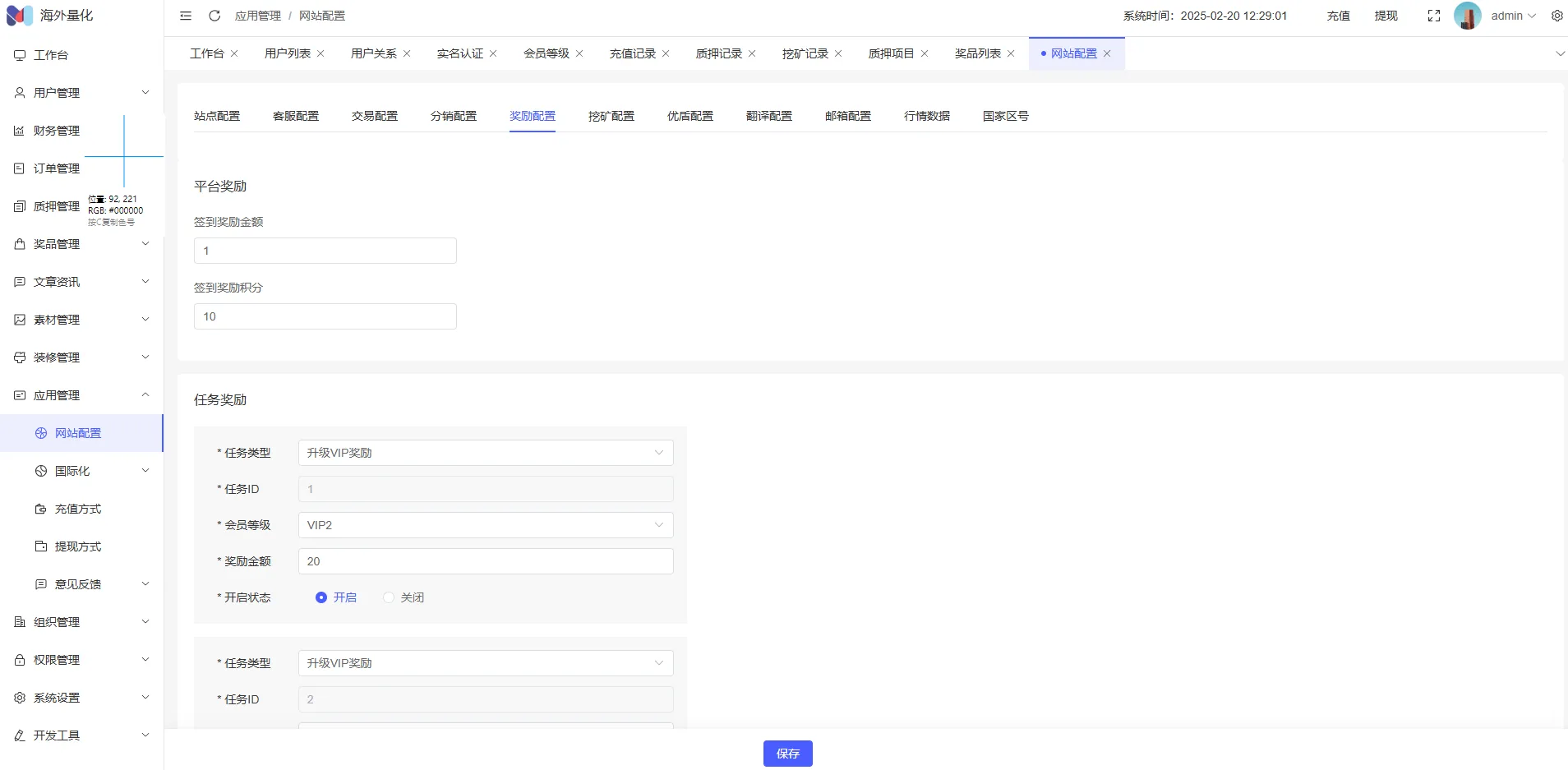Open 工作台 from the sidebar
This screenshot has width=1568, height=770.
[x=51, y=55]
